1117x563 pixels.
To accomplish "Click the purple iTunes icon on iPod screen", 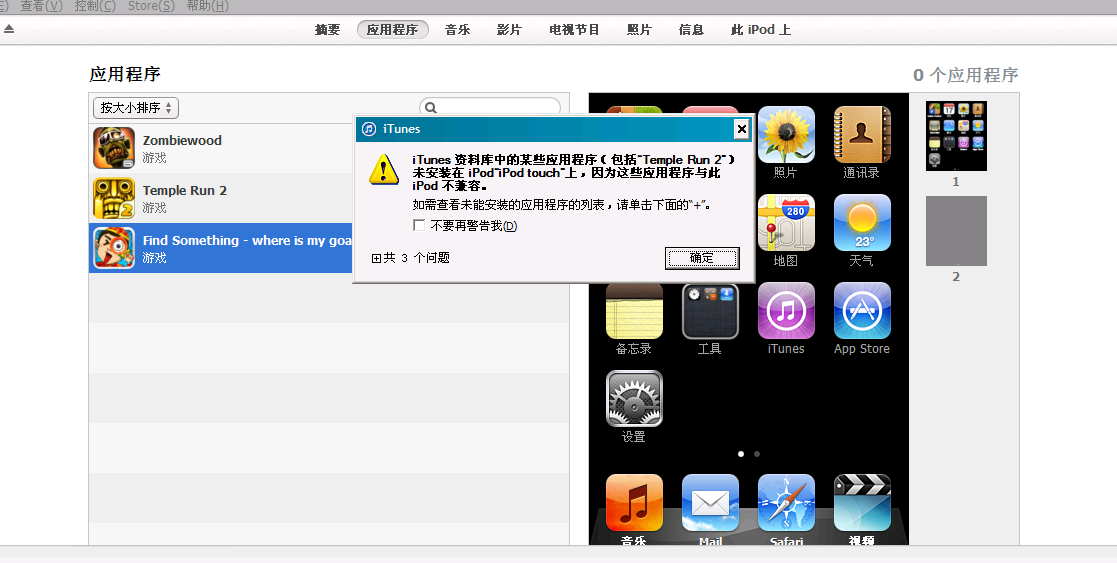I will point(786,311).
